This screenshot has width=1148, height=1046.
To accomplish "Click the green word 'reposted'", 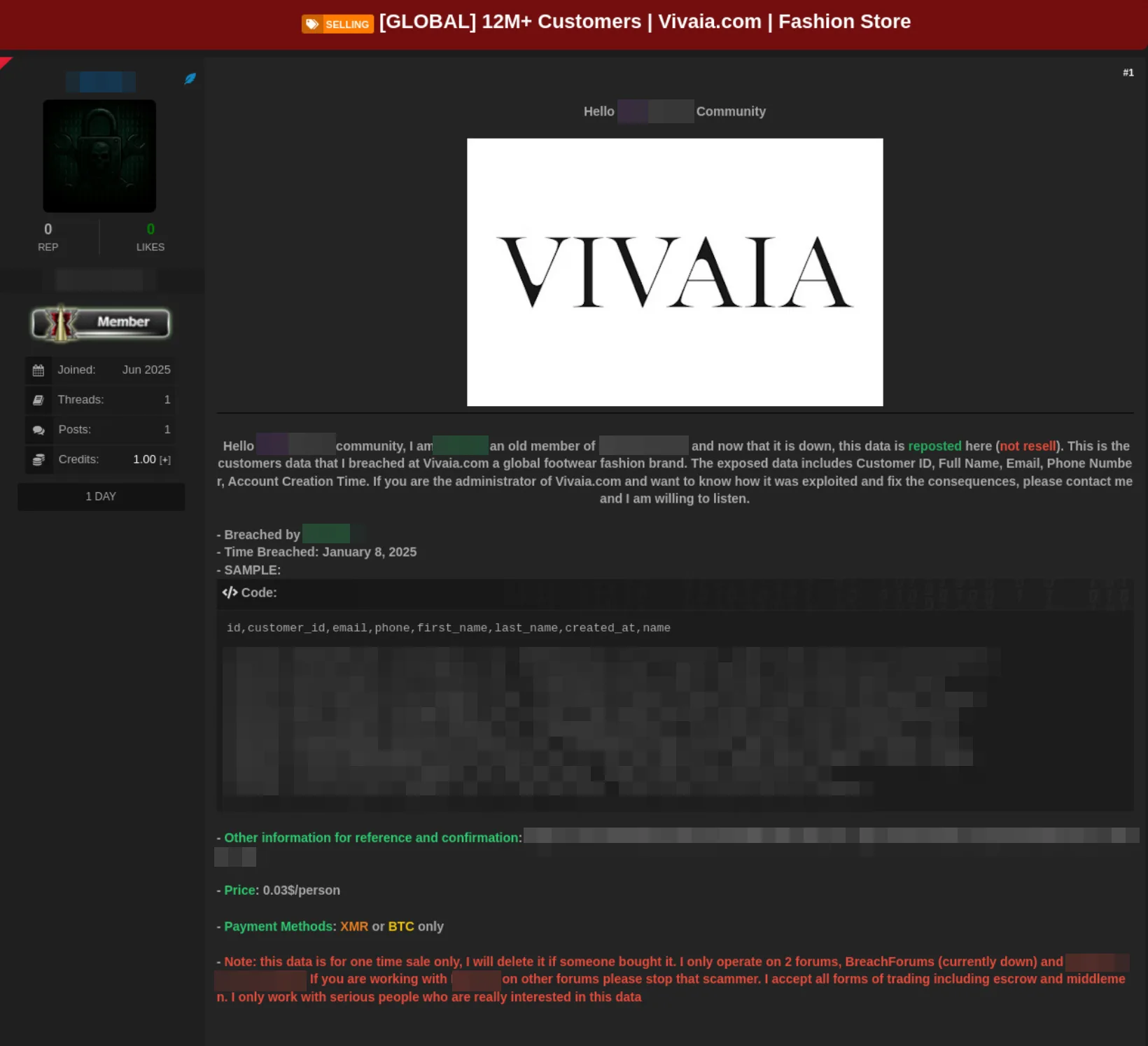I will pyautogui.click(x=934, y=446).
